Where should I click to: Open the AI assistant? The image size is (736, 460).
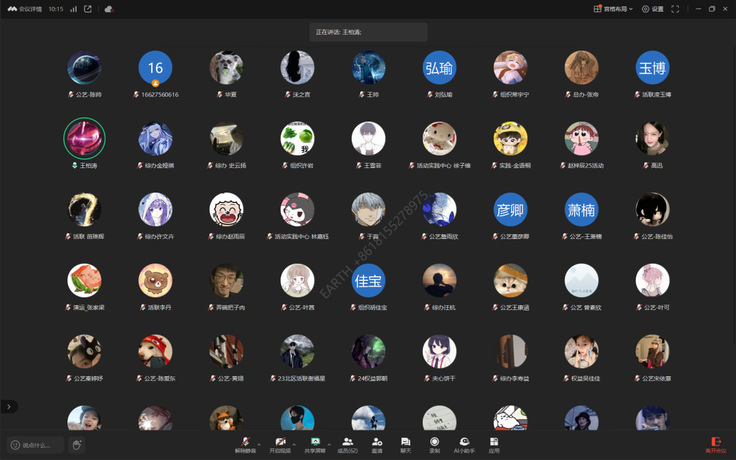click(x=464, y=443)
